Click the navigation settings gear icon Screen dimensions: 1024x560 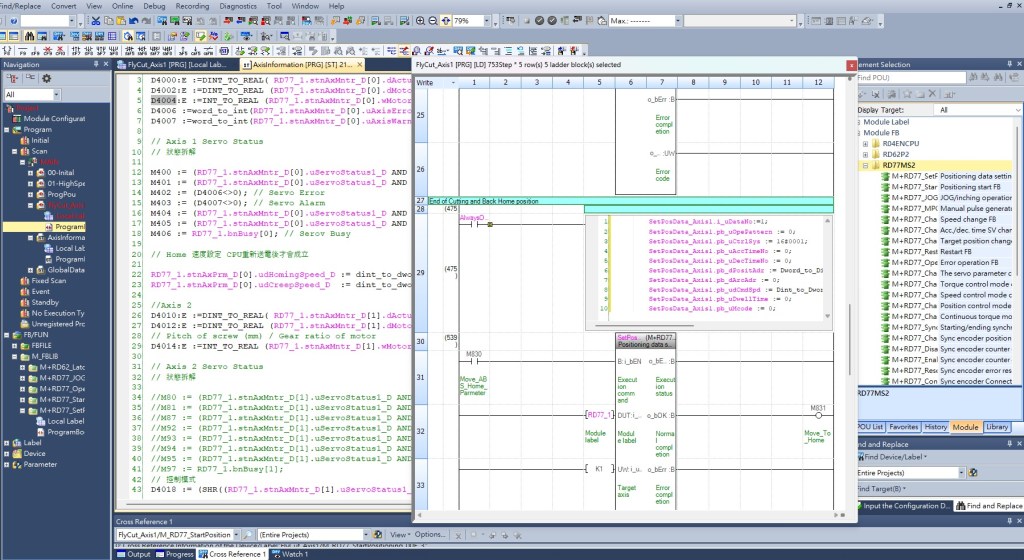(46, 78)
